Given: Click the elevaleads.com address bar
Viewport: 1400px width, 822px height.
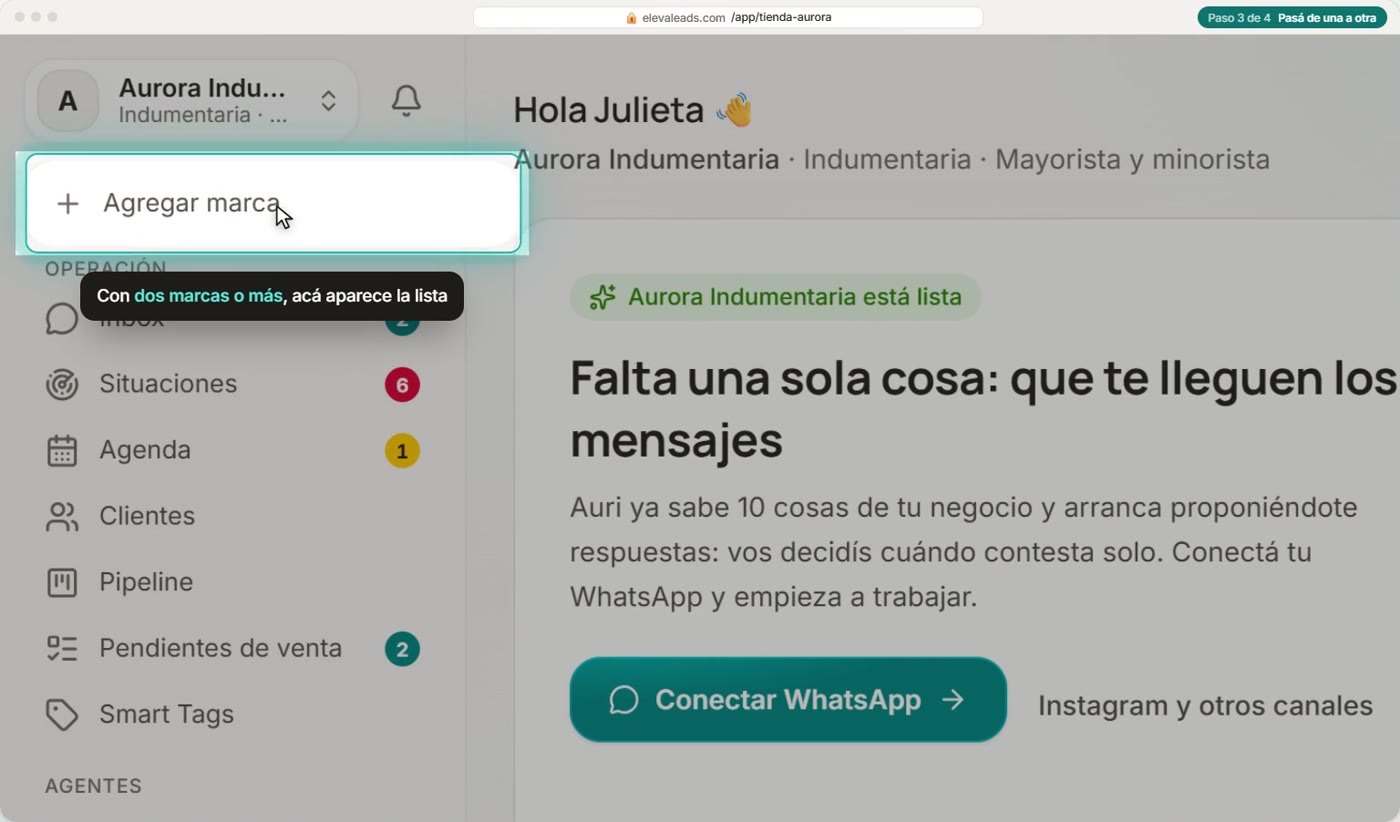Looking at the screenshot, I should pyautogui.click(x=728, y=17).
